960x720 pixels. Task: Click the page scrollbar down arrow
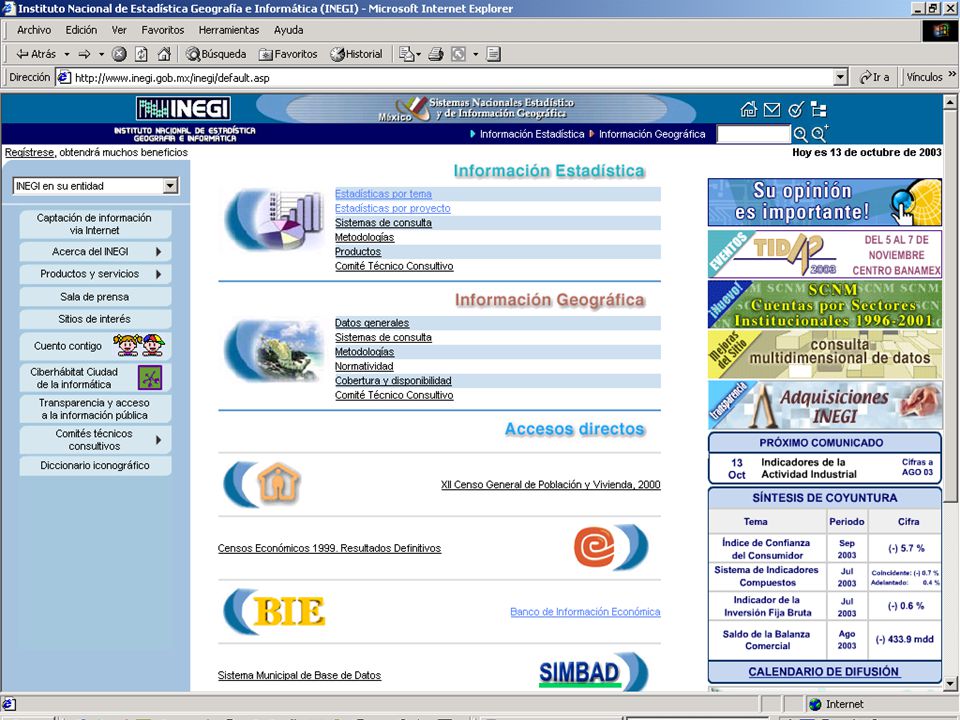click(x=950, y=683)
